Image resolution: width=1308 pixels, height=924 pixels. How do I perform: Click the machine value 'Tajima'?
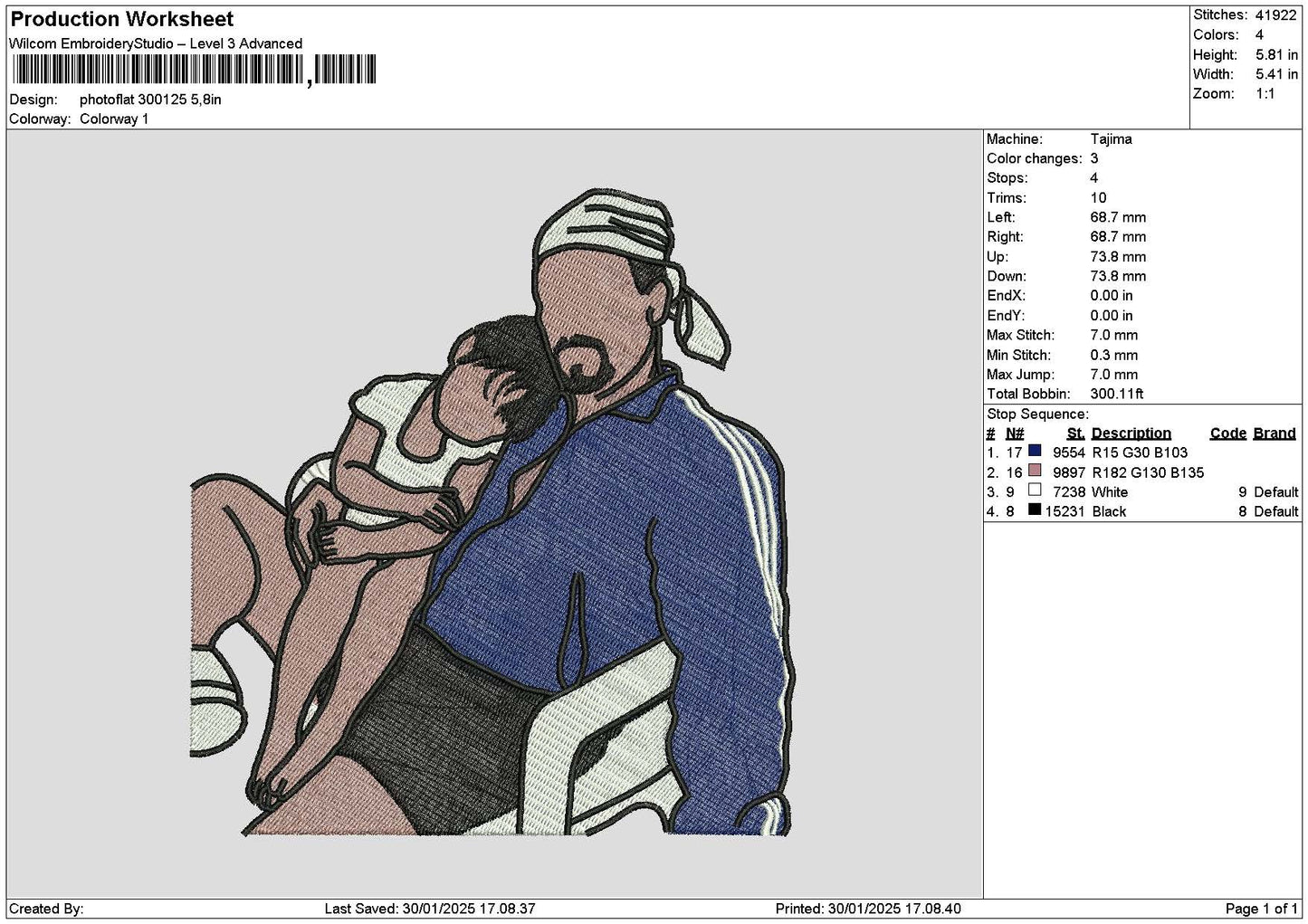[1111, 139]
